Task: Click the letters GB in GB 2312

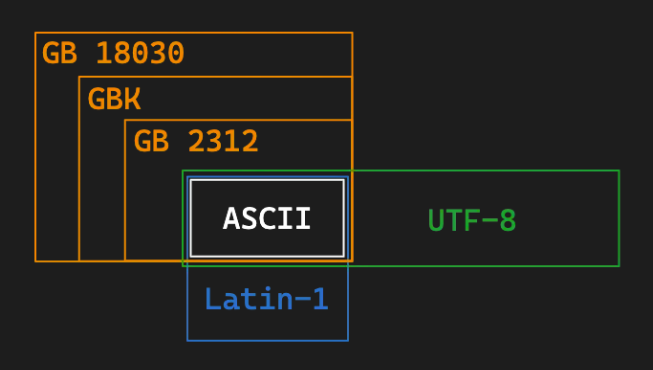Action: (152, 141)
